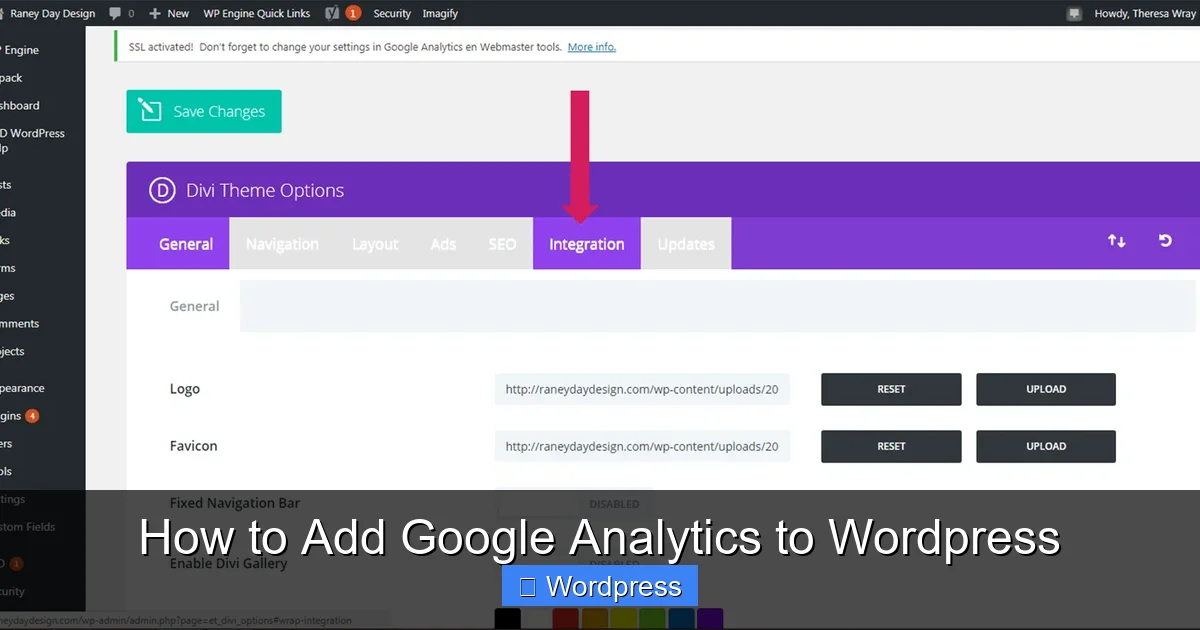Pick the red color swatch

566,618
